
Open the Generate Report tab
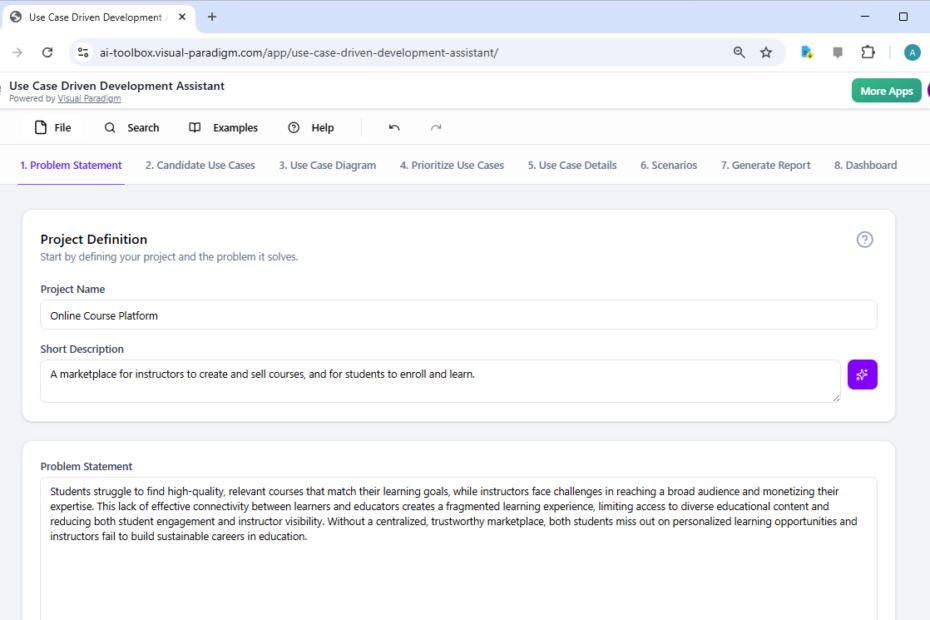tap(765, 165)
